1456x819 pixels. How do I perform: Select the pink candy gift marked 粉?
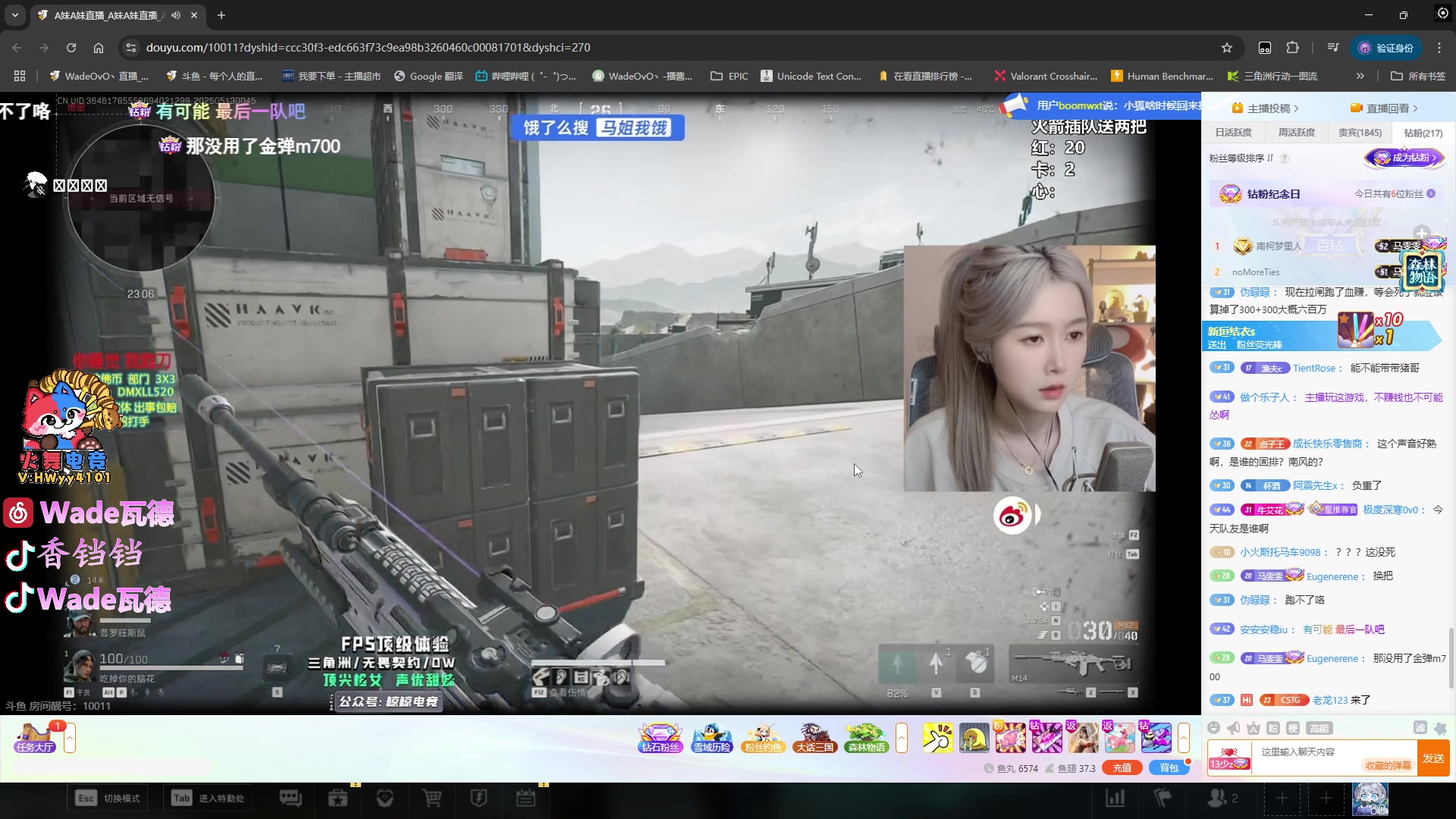[x=1010, y=737]
